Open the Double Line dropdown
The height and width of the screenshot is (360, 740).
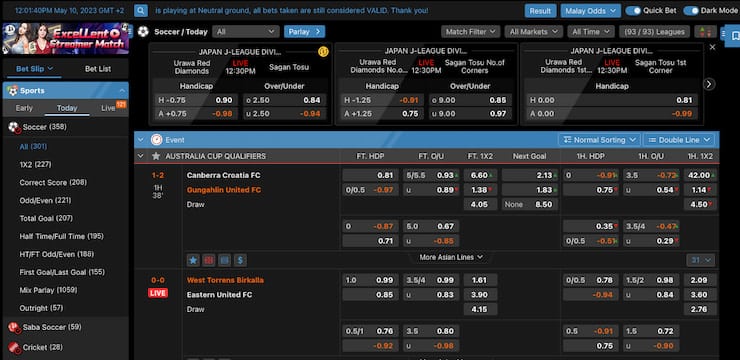[679, 140]
